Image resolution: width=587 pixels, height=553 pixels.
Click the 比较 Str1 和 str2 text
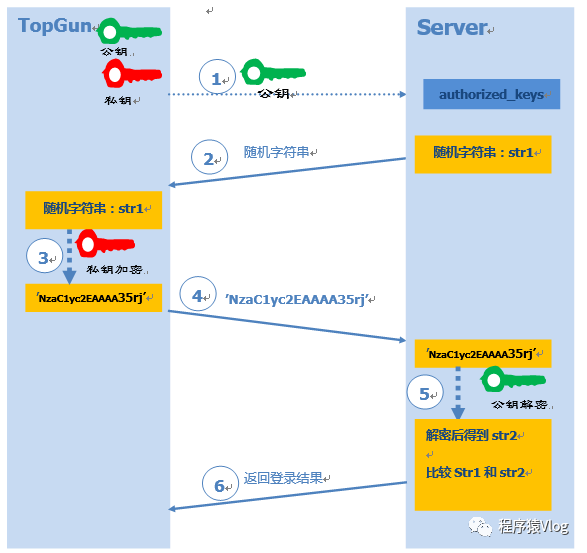[x=475, y=473]
